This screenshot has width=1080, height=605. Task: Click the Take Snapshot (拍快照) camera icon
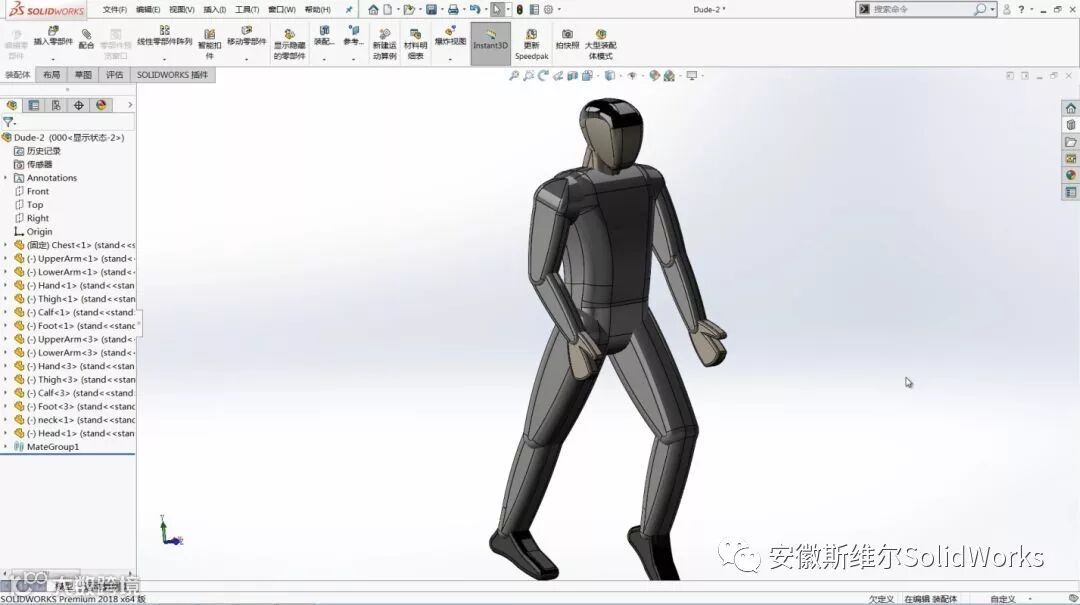click(567, 34)
